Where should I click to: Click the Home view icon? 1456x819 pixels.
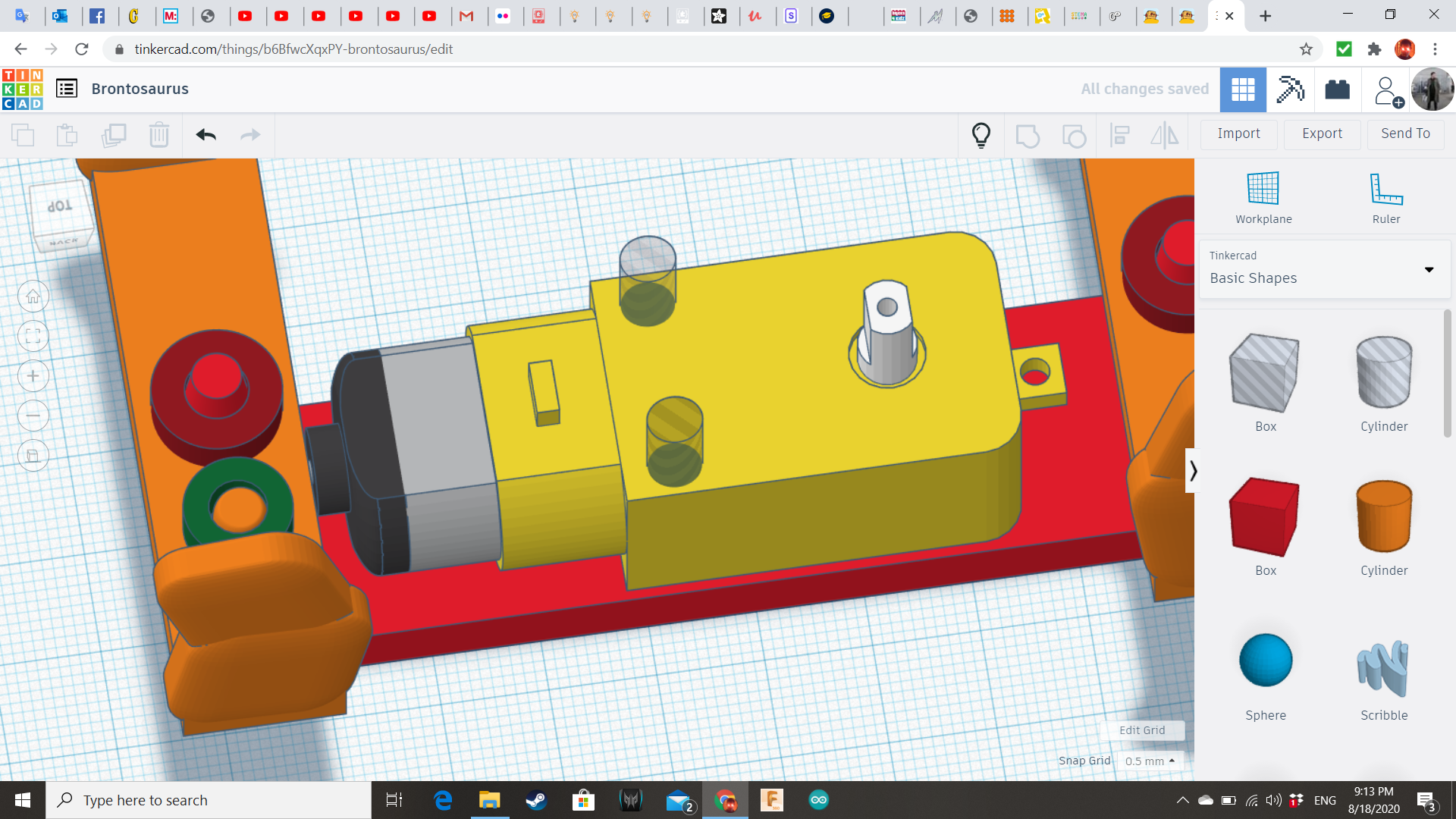click(x=33, y=297)
